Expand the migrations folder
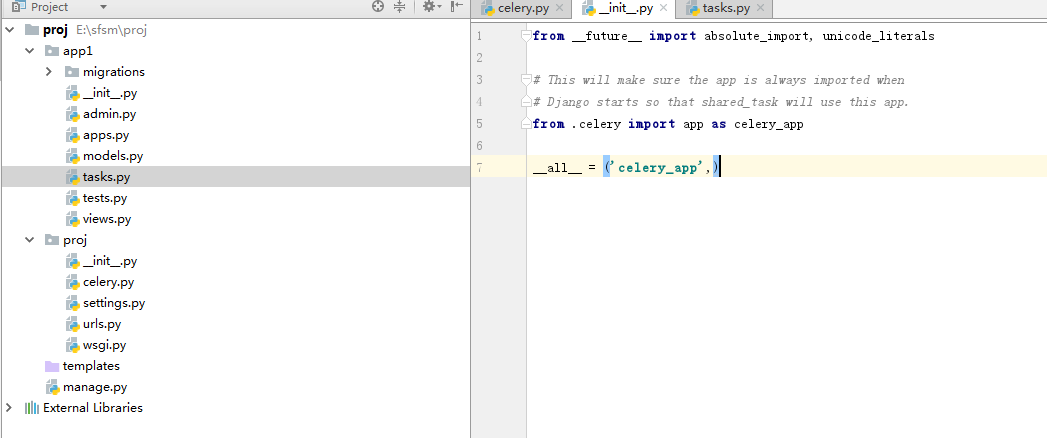1047x438 pixels. click(49, 71)
